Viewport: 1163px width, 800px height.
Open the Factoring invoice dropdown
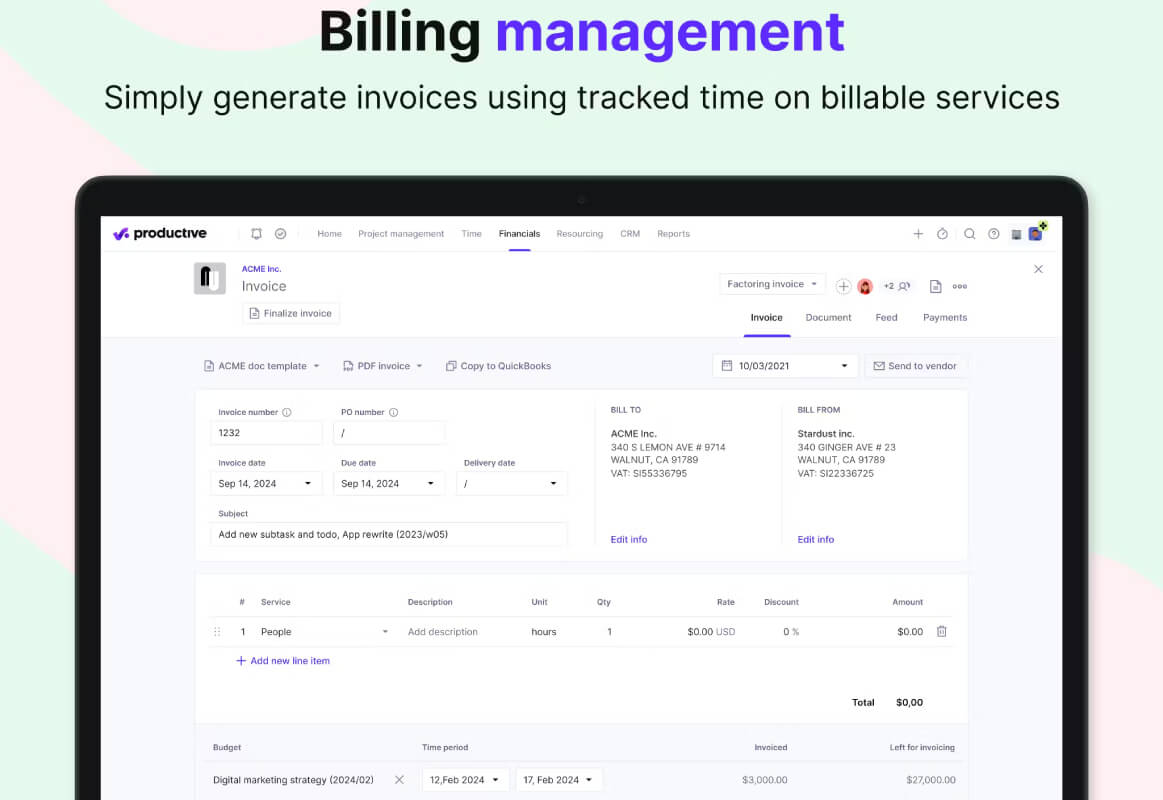771,284
